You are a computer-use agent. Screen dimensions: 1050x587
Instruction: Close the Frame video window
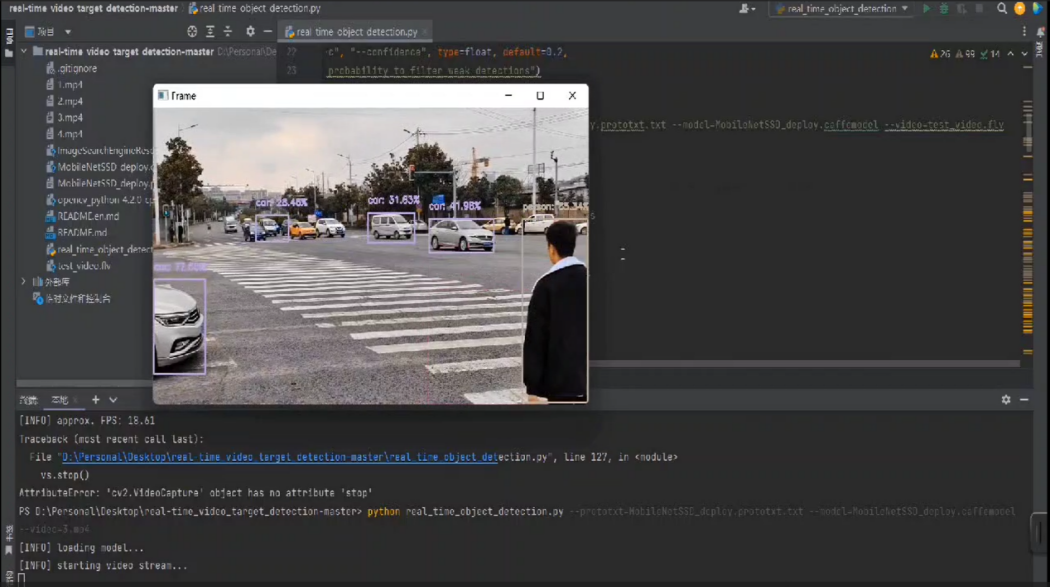(572, 96)
